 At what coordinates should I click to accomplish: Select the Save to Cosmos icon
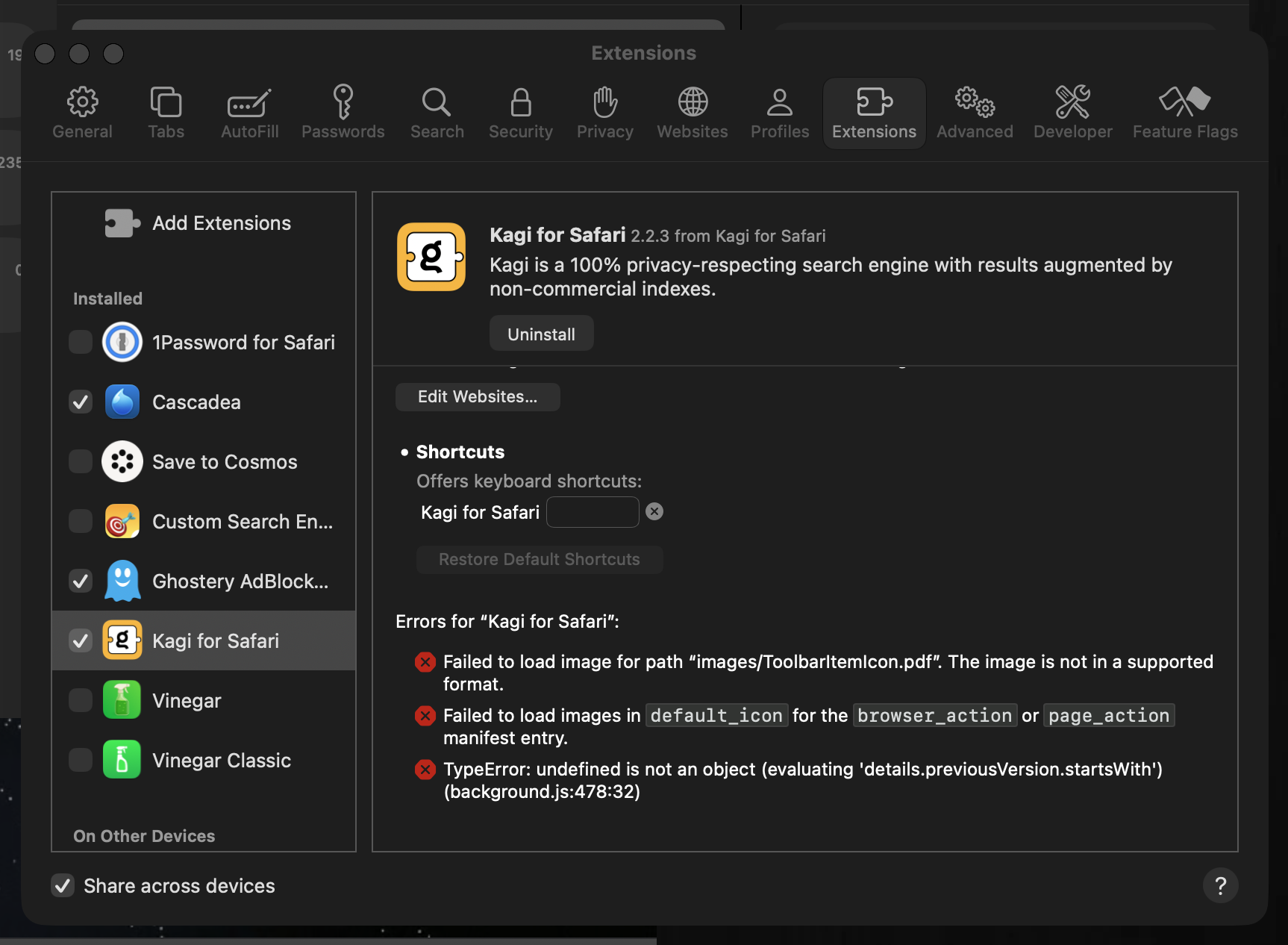pos(122,461)
